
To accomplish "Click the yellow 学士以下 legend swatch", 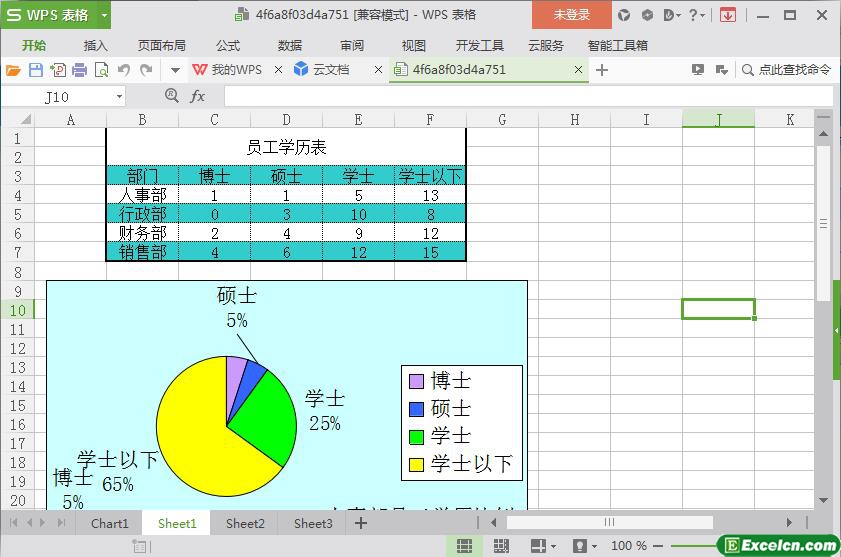I will [416, 464].
